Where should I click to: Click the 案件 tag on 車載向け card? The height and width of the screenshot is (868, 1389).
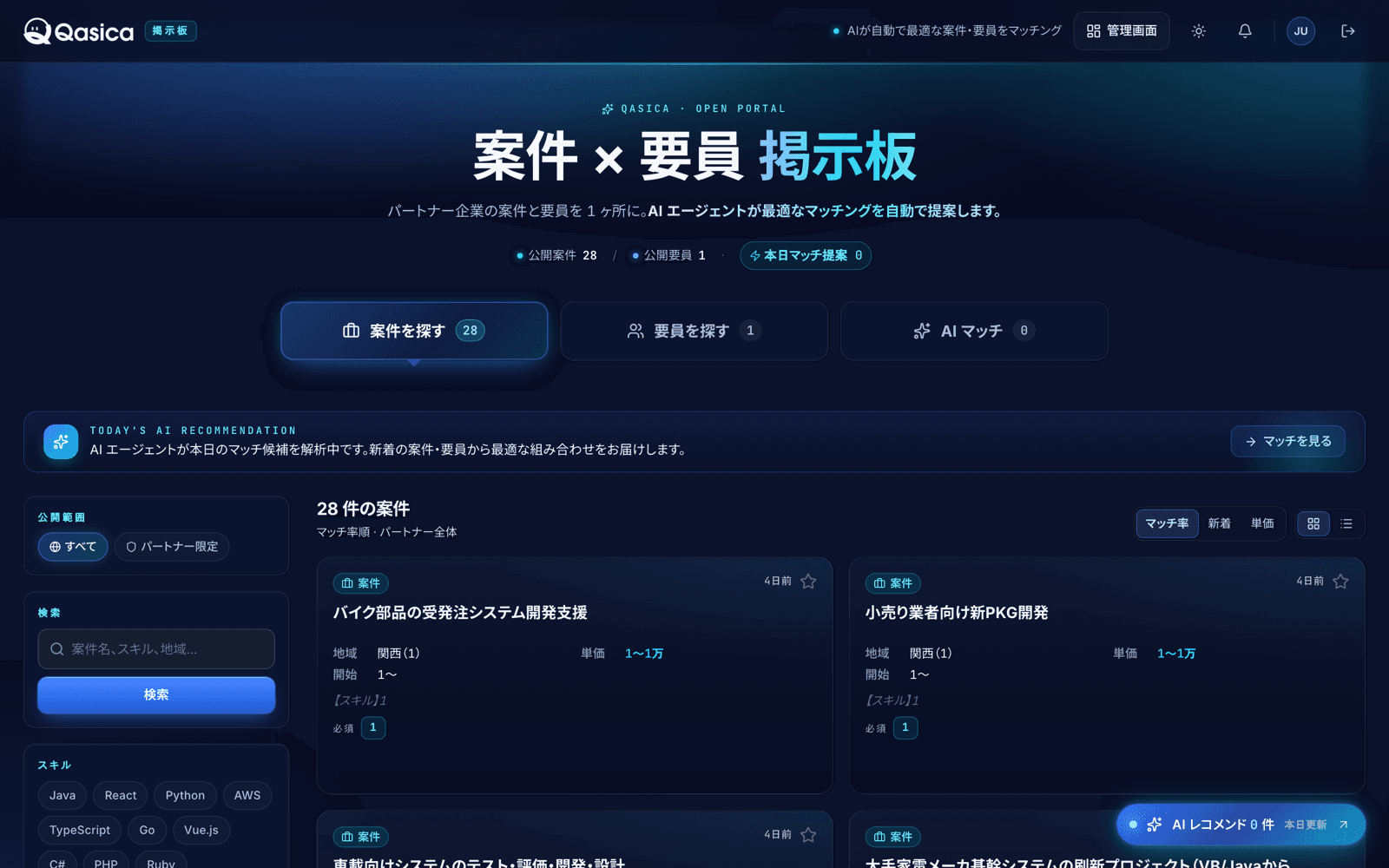coord(360,837)
